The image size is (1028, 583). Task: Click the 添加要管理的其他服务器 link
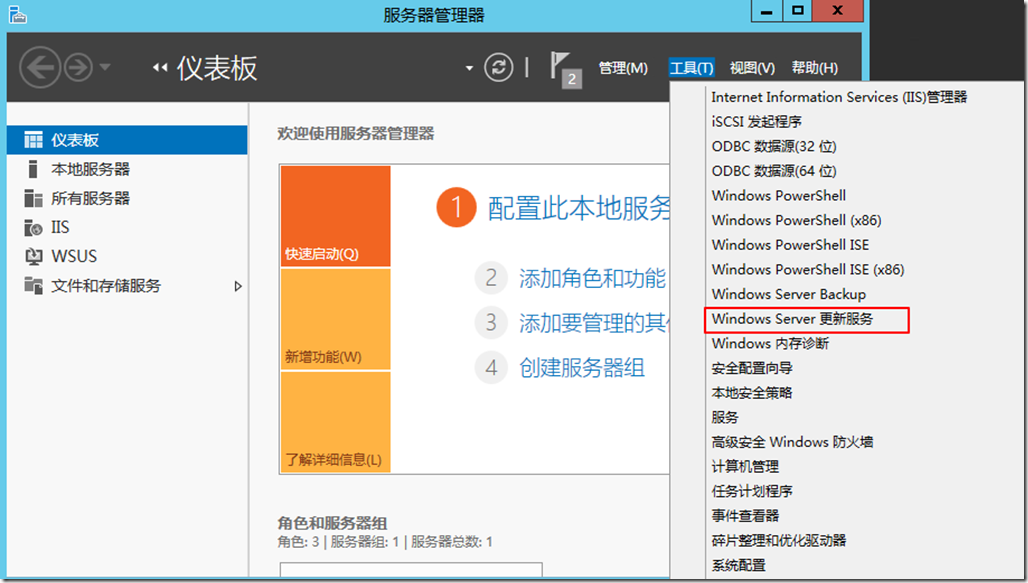[x=593, y=323]
